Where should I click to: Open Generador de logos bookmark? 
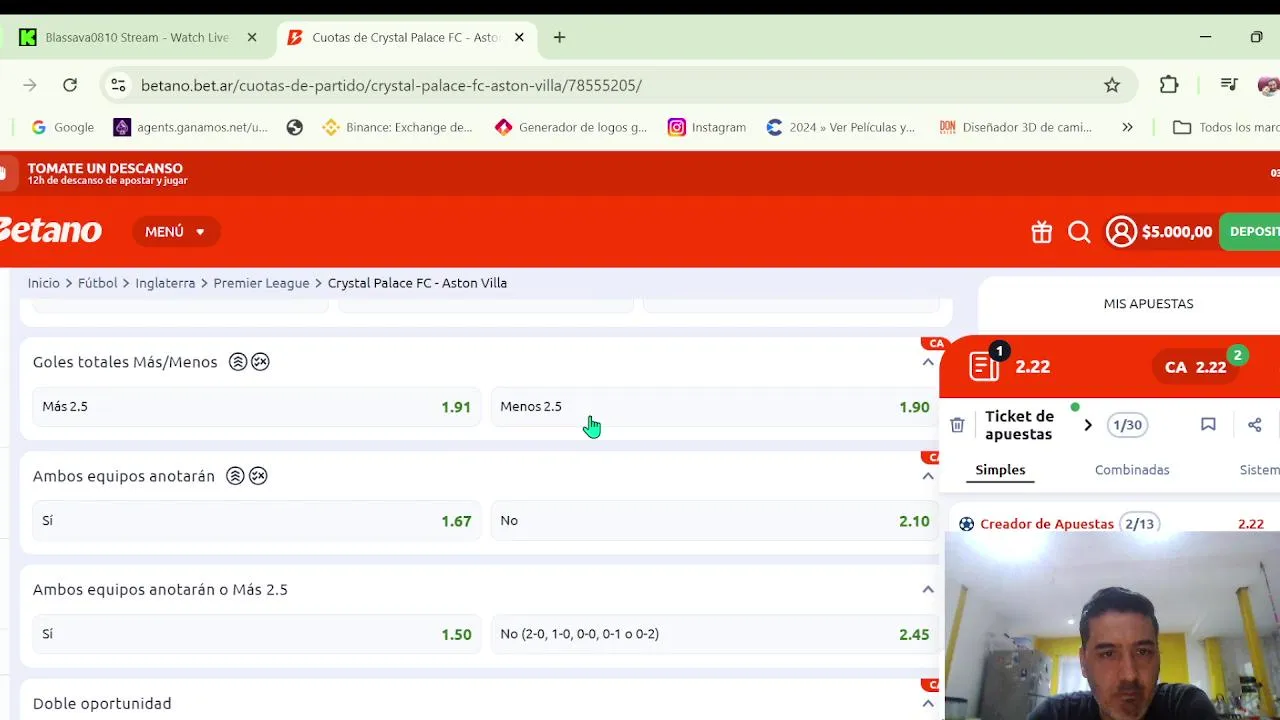click(572, 127)
